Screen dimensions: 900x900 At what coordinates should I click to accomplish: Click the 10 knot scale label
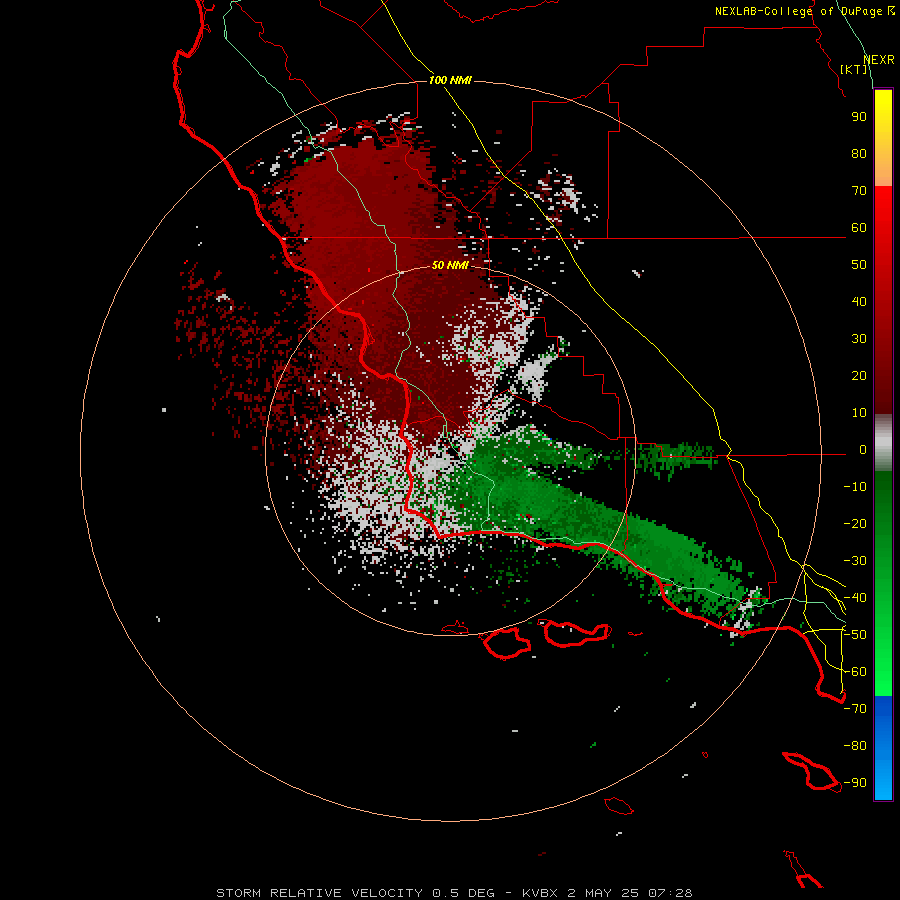[859, 413]
